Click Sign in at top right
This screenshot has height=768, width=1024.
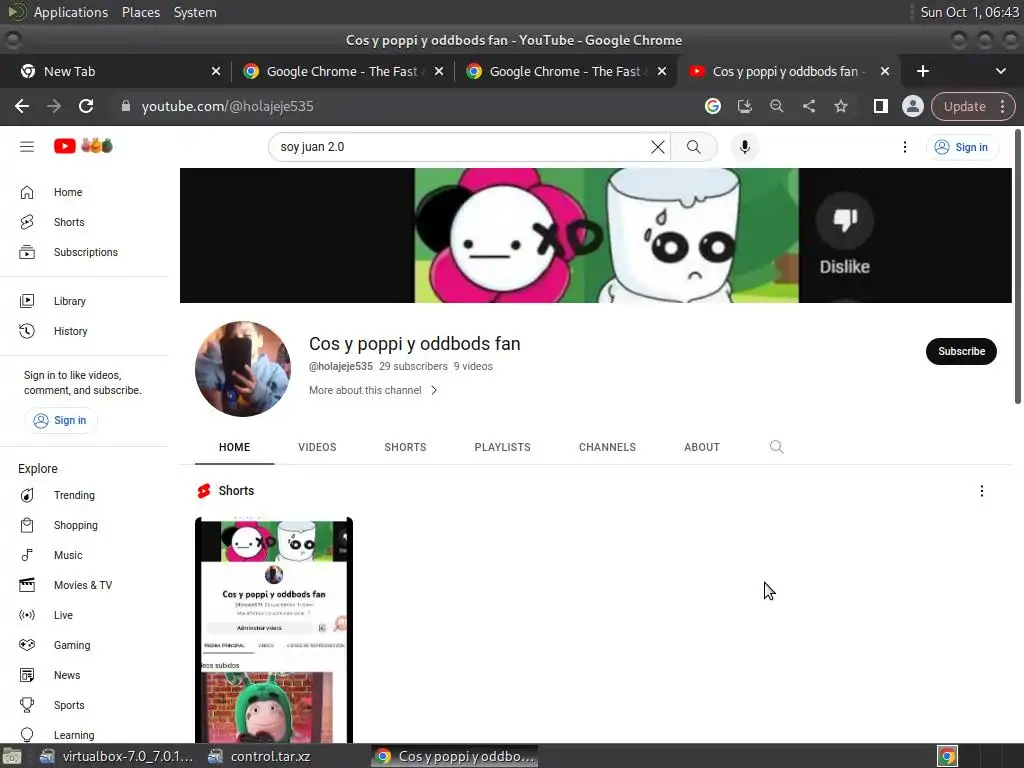coord(961,147)
